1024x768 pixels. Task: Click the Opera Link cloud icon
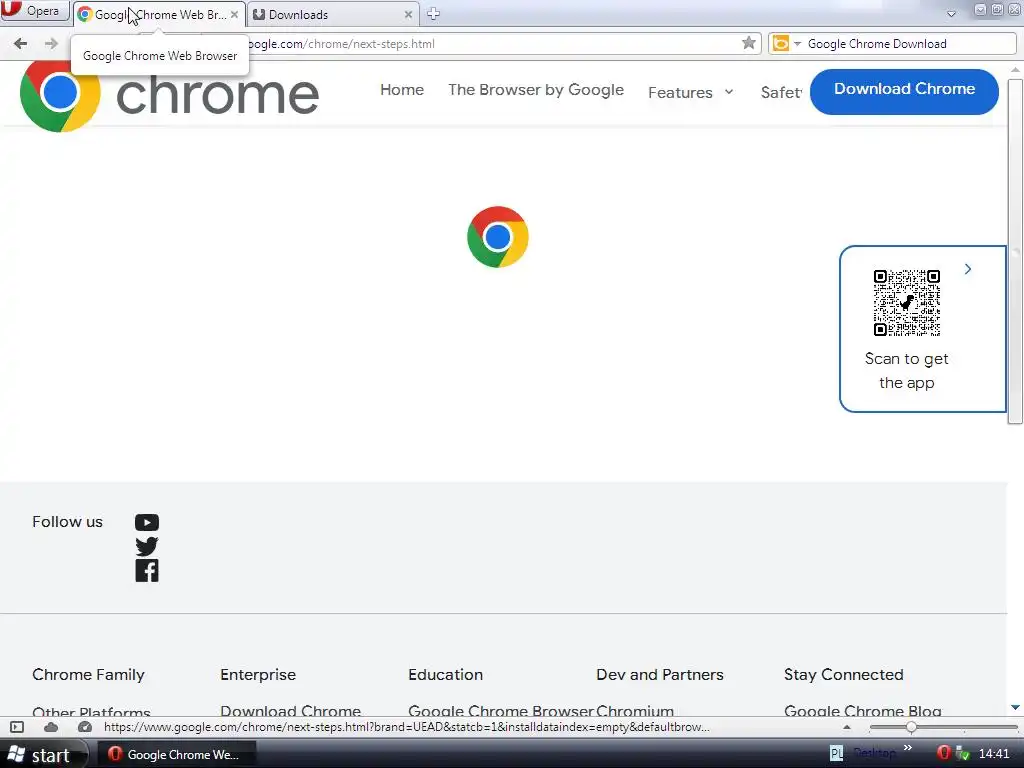[51, 727]
